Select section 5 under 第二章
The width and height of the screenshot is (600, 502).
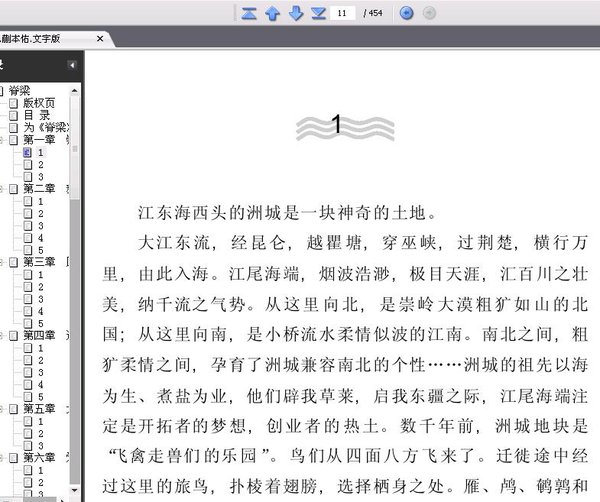click(x=41, y=250)
